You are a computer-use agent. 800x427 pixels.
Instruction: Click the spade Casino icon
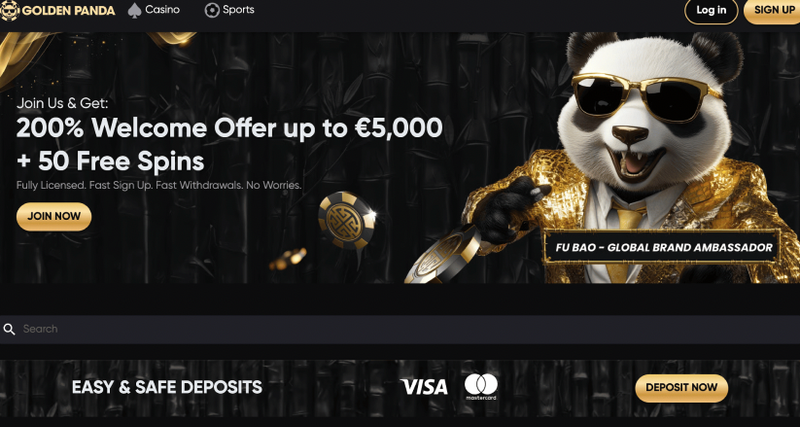point(134,10)
